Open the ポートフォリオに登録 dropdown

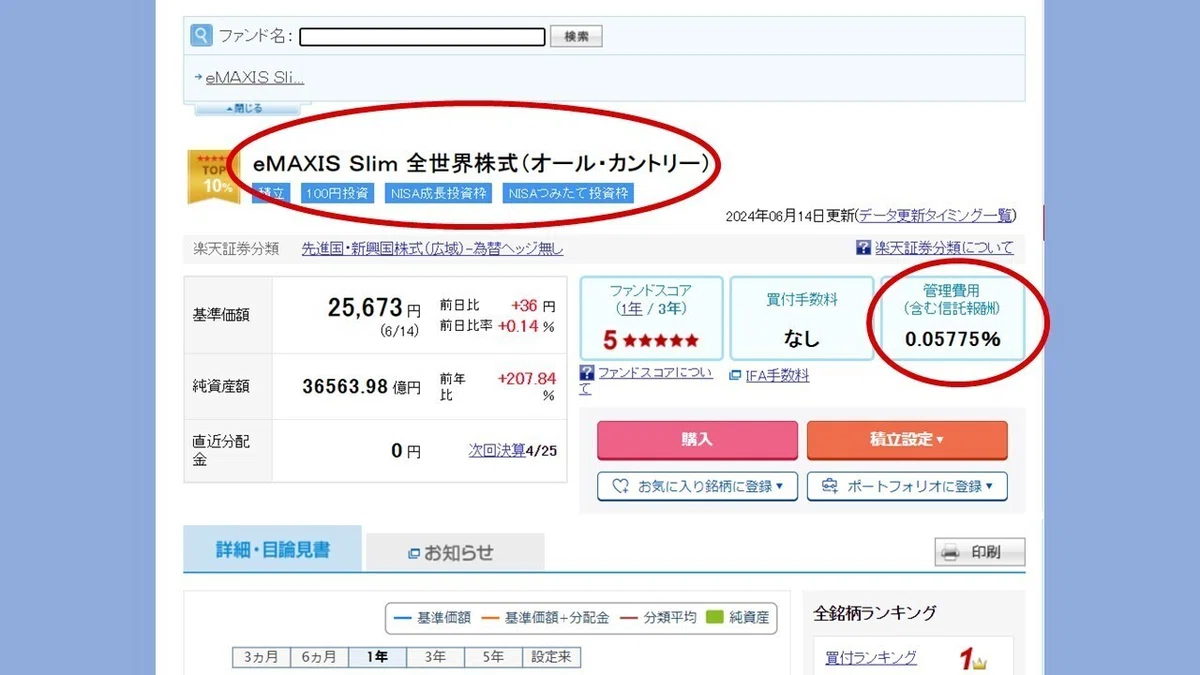coord(907,486)
